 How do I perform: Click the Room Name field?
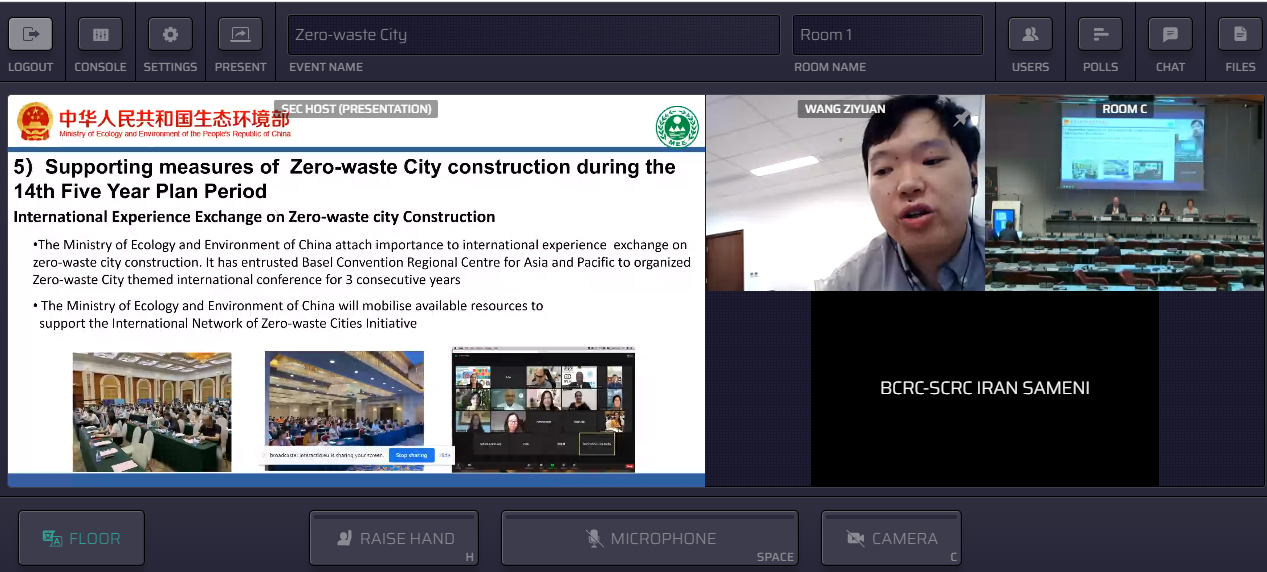887,35
